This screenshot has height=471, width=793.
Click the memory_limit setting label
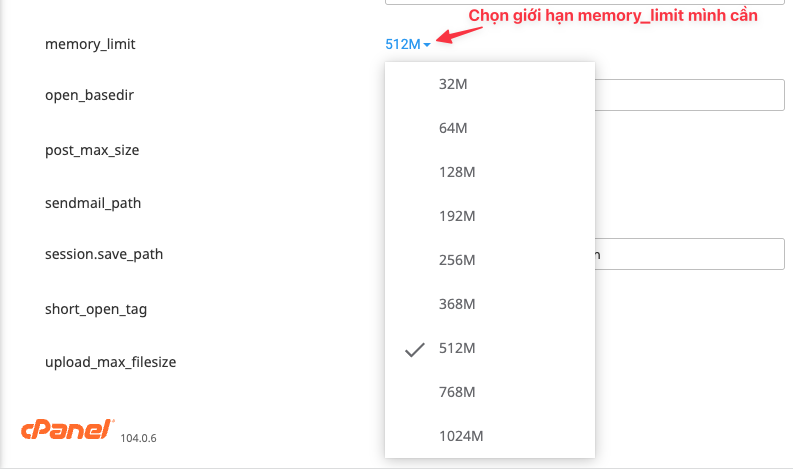[90, 45]
